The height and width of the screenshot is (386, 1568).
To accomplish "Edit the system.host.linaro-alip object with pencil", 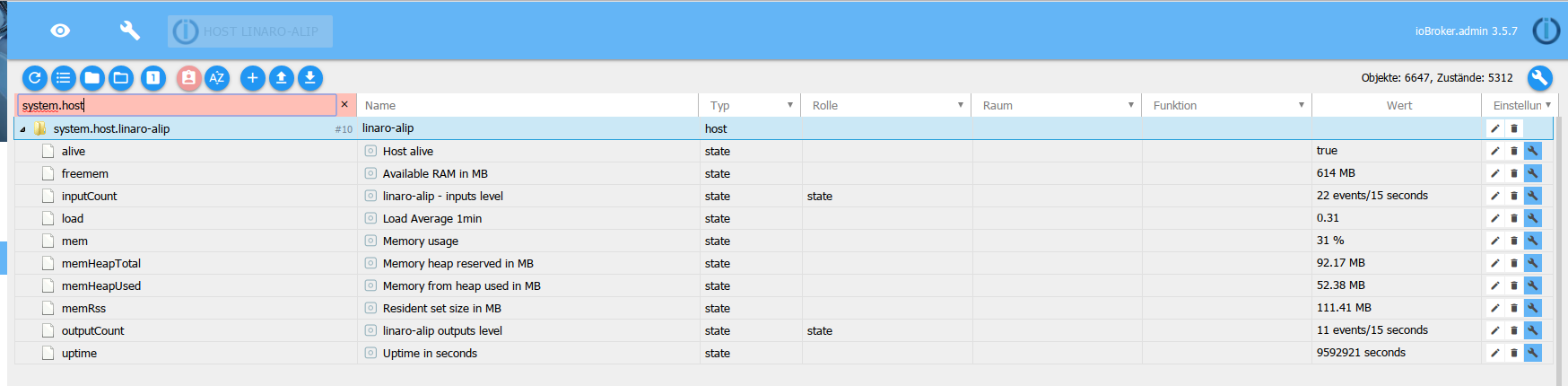I will coord(1495,128).
